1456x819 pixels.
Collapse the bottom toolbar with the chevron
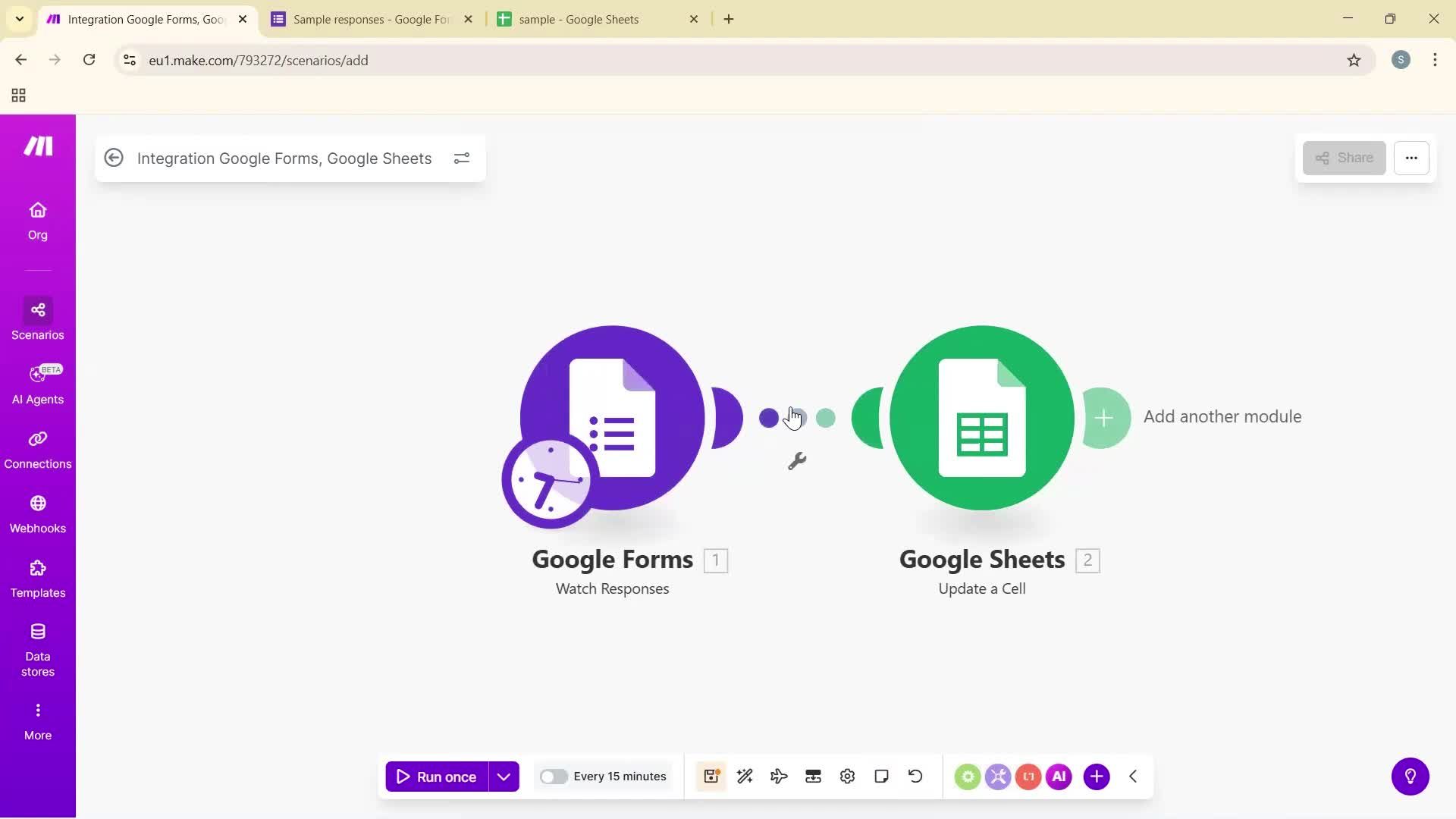pos(1132,776)
